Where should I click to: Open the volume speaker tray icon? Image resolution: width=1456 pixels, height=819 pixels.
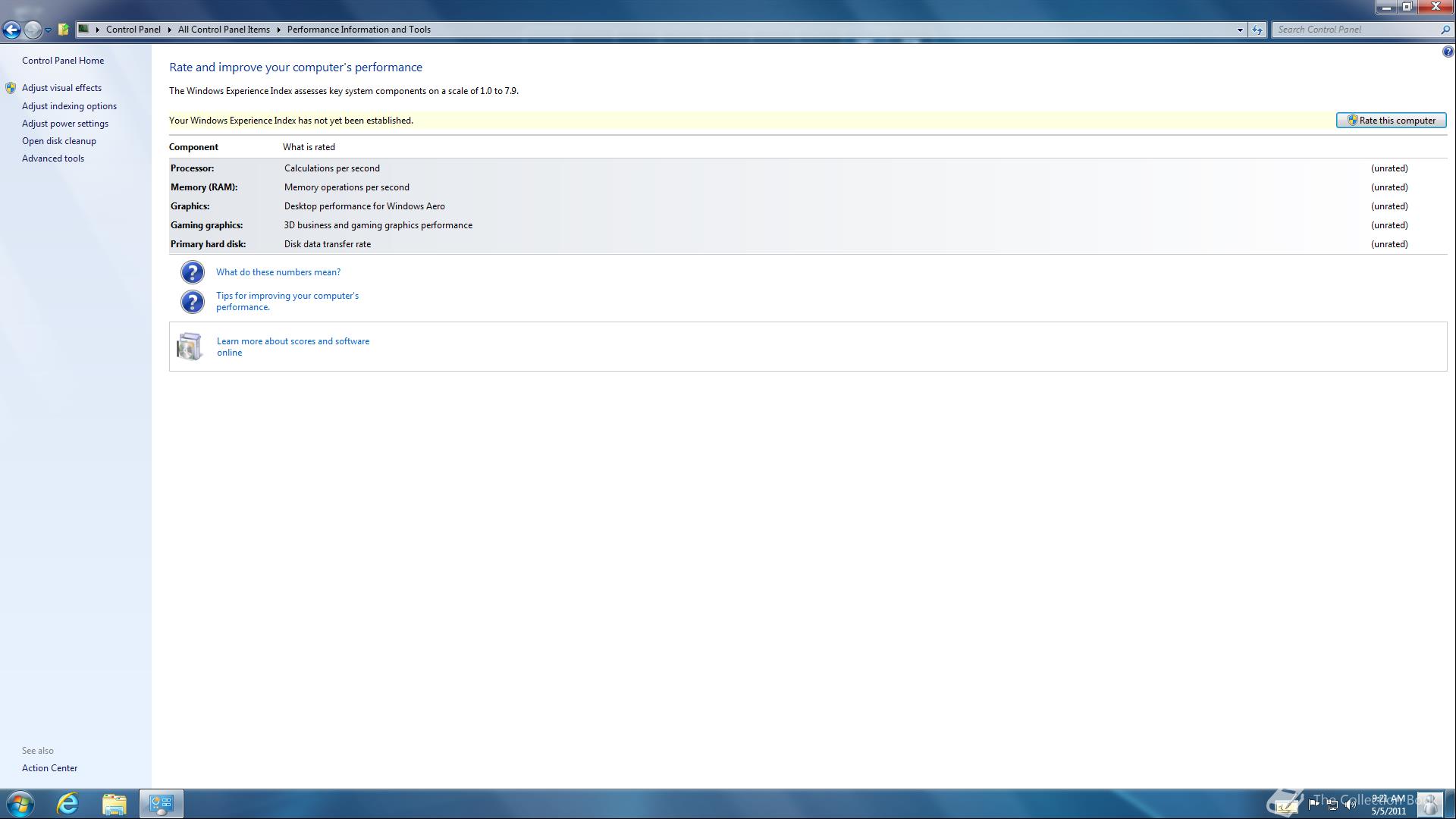click(x=1351, y=805)
